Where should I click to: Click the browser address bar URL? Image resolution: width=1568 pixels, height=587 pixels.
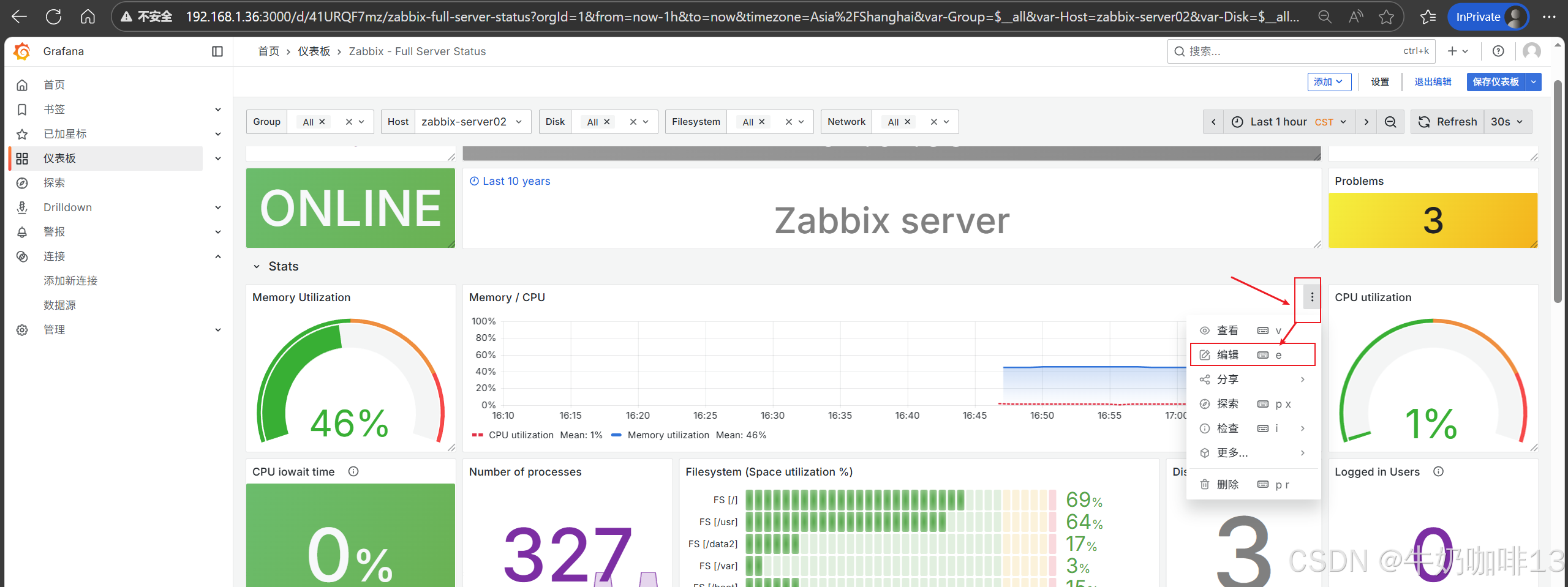(x=742, y=17)
